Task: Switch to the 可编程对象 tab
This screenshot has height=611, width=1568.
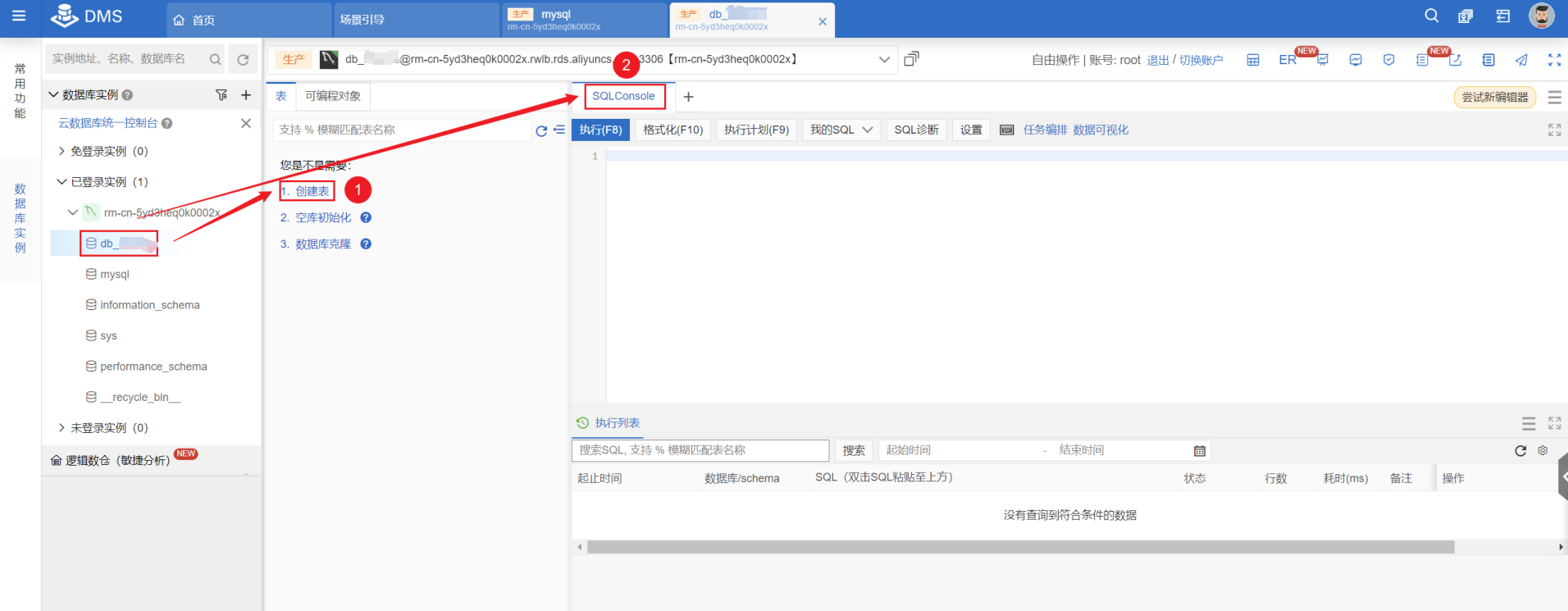Action: pyautogui.click(x=333, y=96)
